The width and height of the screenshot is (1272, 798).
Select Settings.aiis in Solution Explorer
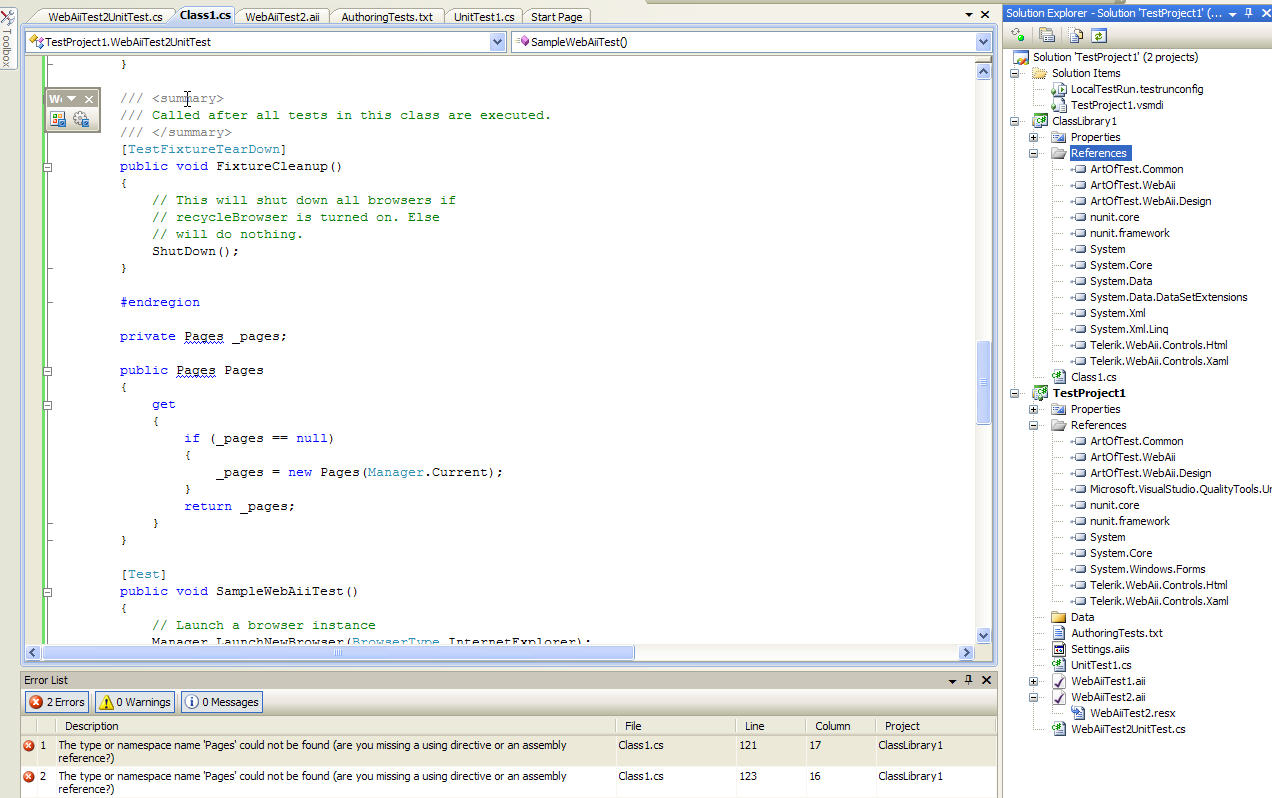point(1099,649)
